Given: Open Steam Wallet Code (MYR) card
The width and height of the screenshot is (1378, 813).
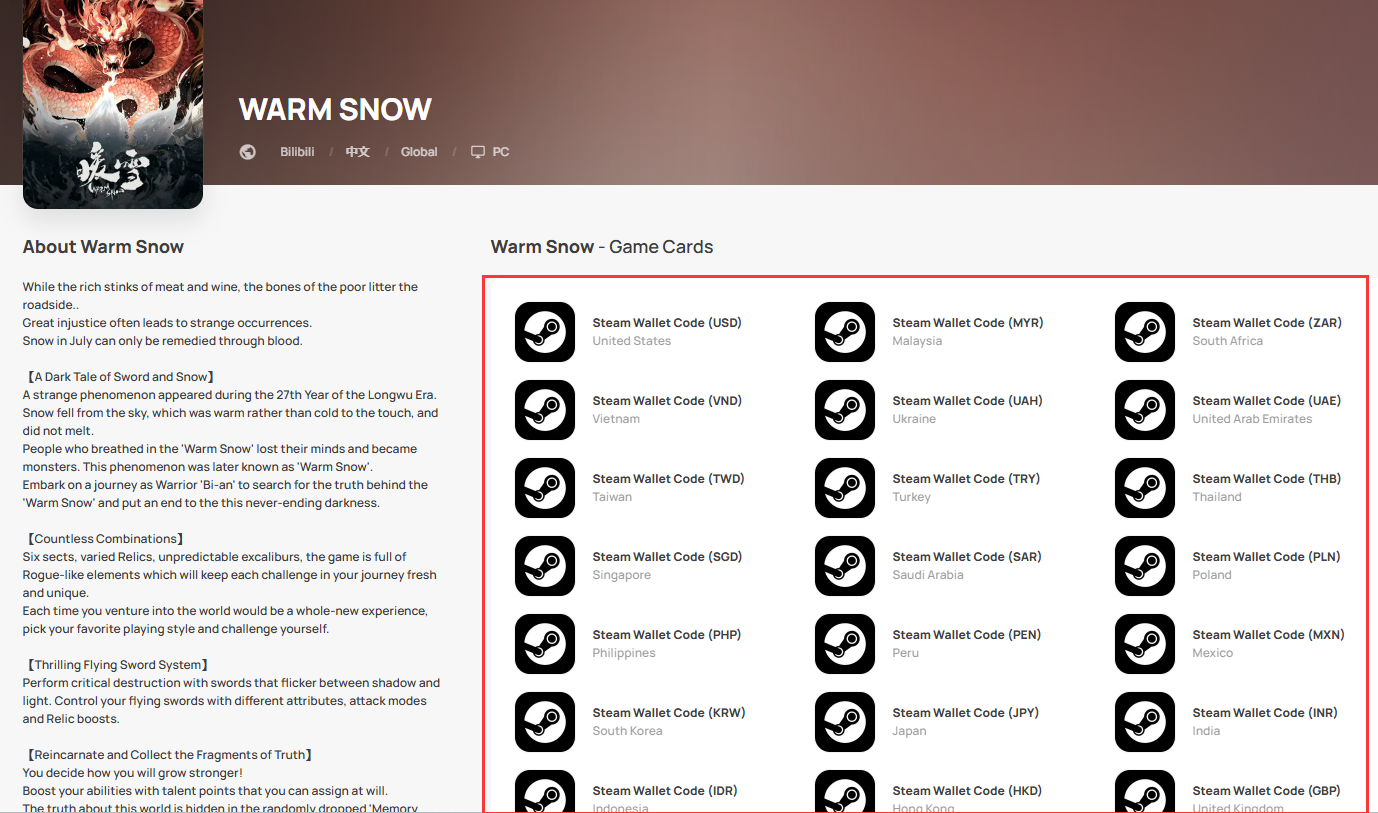Looking at the screenshot, I should (967, 323).
